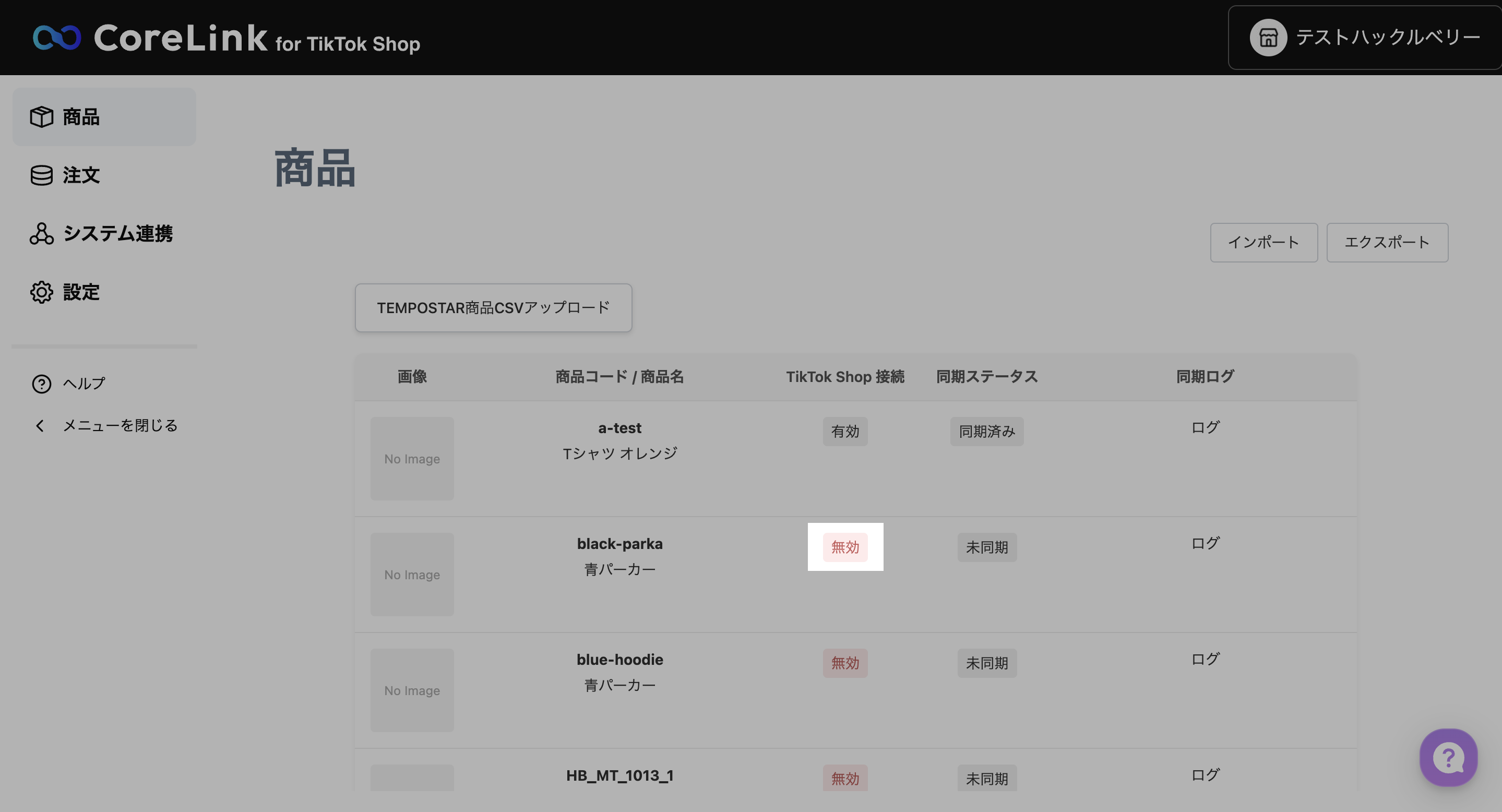Open the 商品 menu item
This screenshot has width=1502, height=812.
[x=104, y=116]
